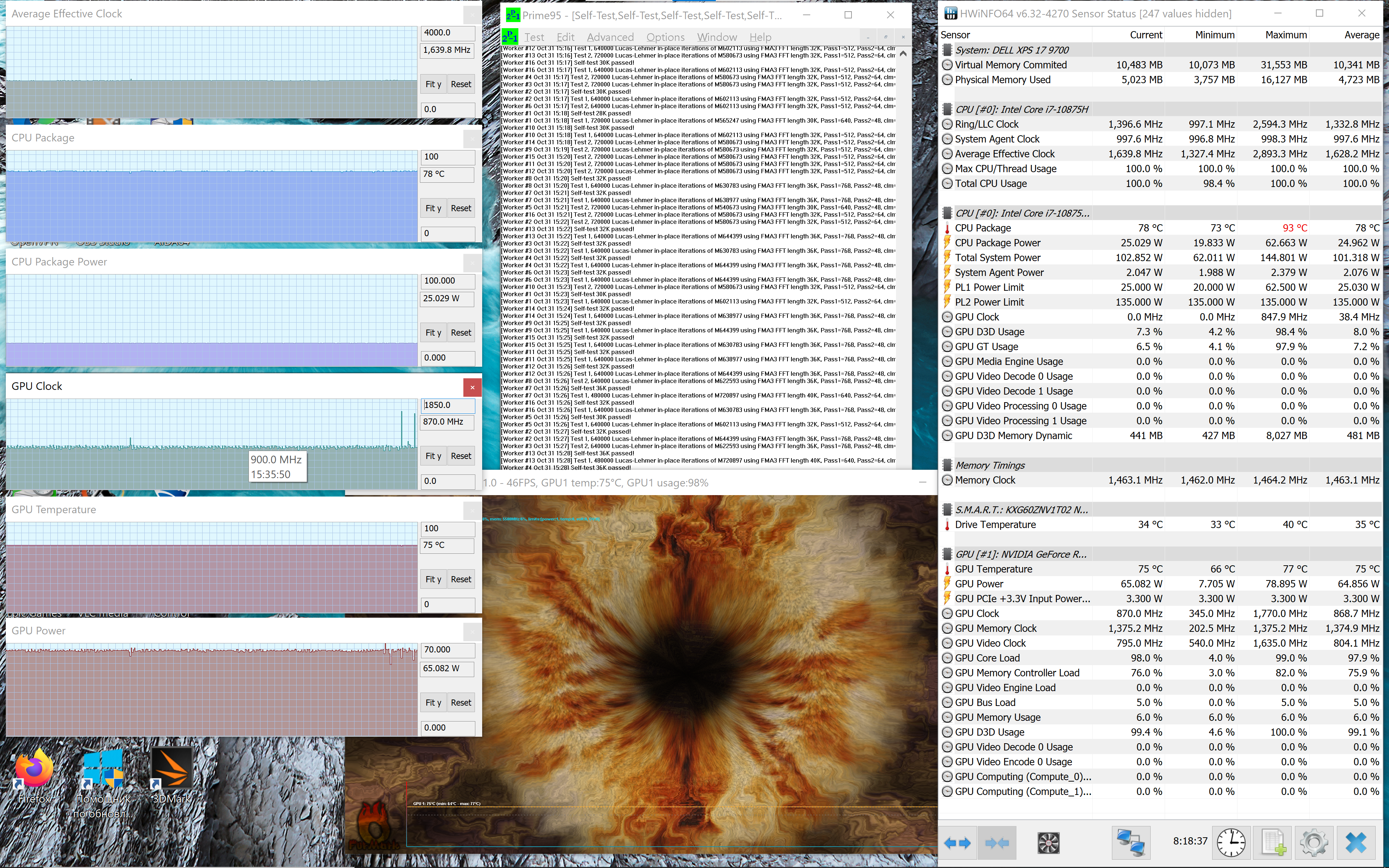Image resolution: width=1389 pixels, height=868 pixels.
Task: Click Fit y in GPU Power graph
Action: [x=433, y=703]
